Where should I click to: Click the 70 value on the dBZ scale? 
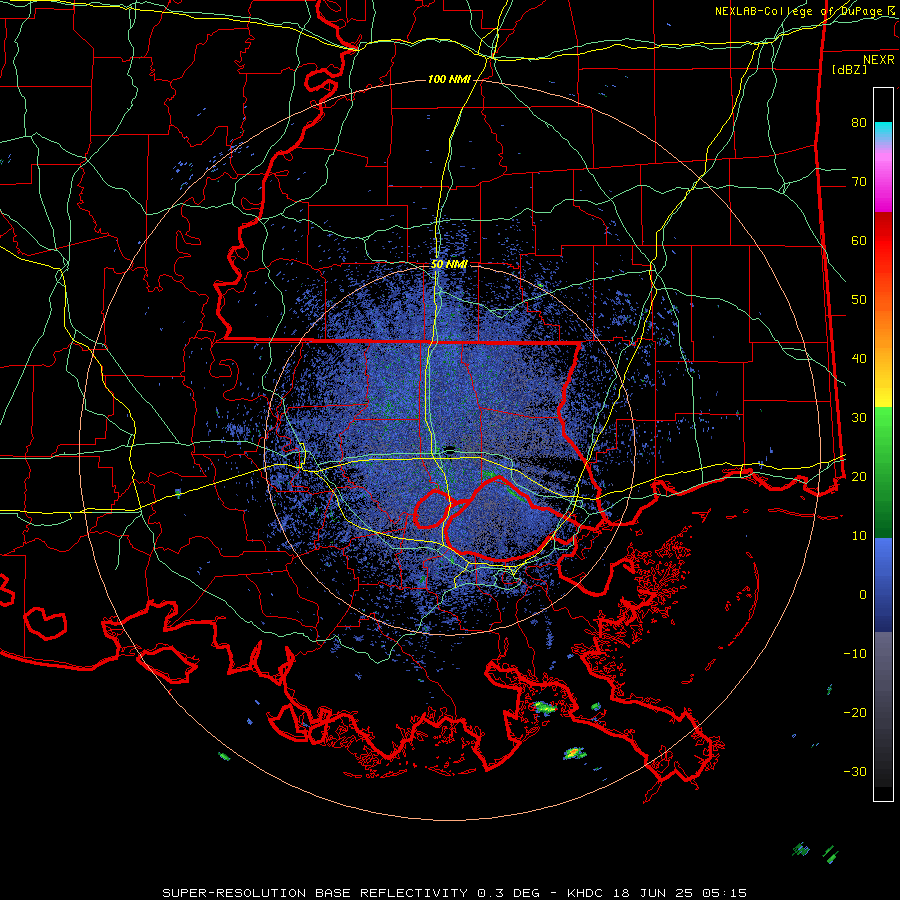tap(859, 181)
